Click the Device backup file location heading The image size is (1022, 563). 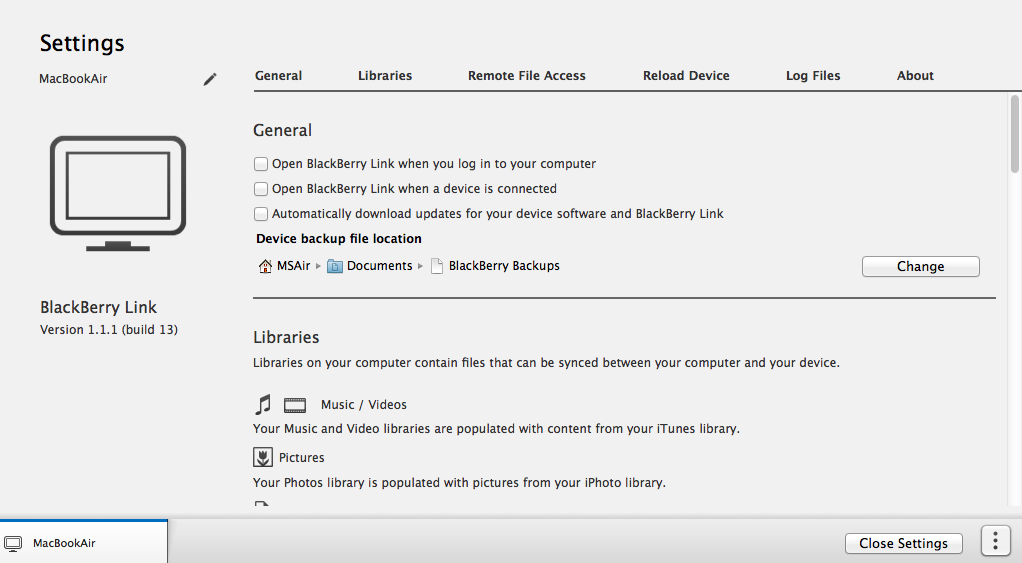(339, 238)
